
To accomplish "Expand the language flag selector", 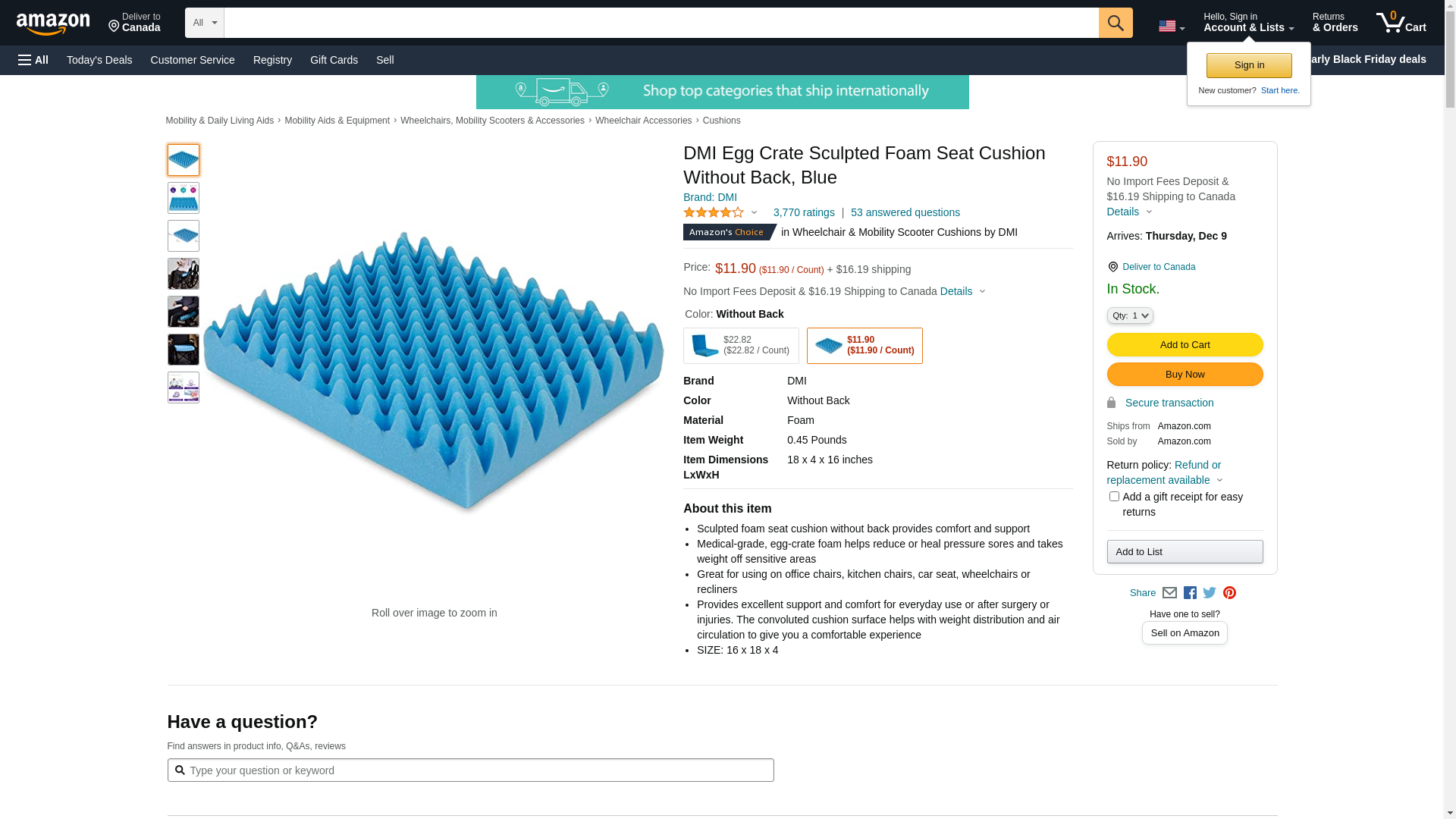I will (1171, 27).
